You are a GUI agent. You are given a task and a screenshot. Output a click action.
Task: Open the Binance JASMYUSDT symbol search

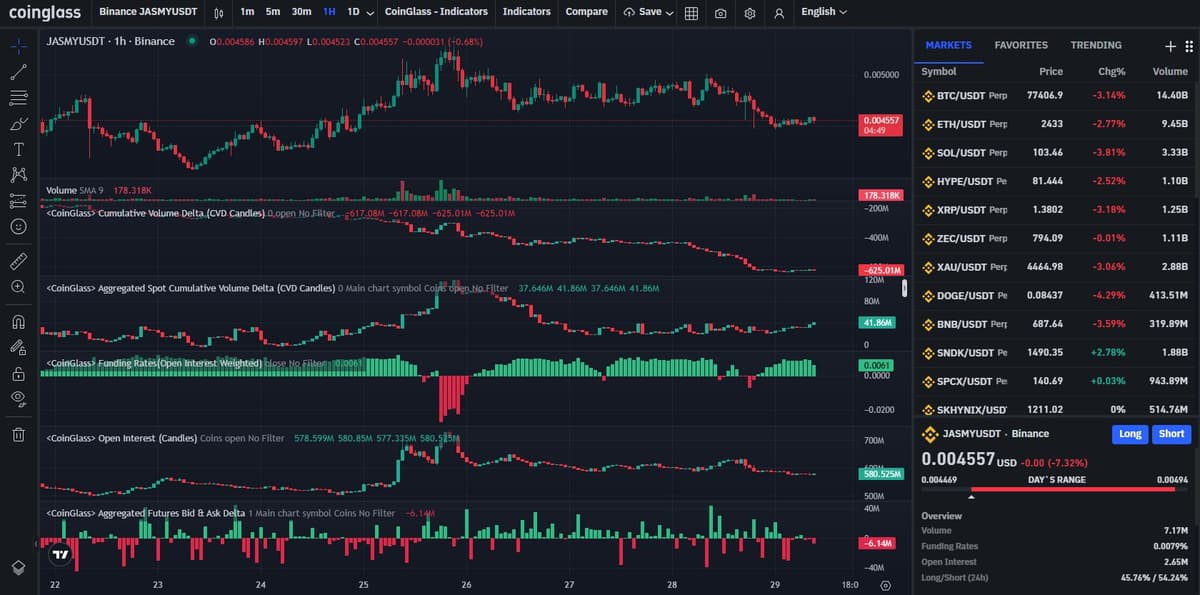coord(147,12)
